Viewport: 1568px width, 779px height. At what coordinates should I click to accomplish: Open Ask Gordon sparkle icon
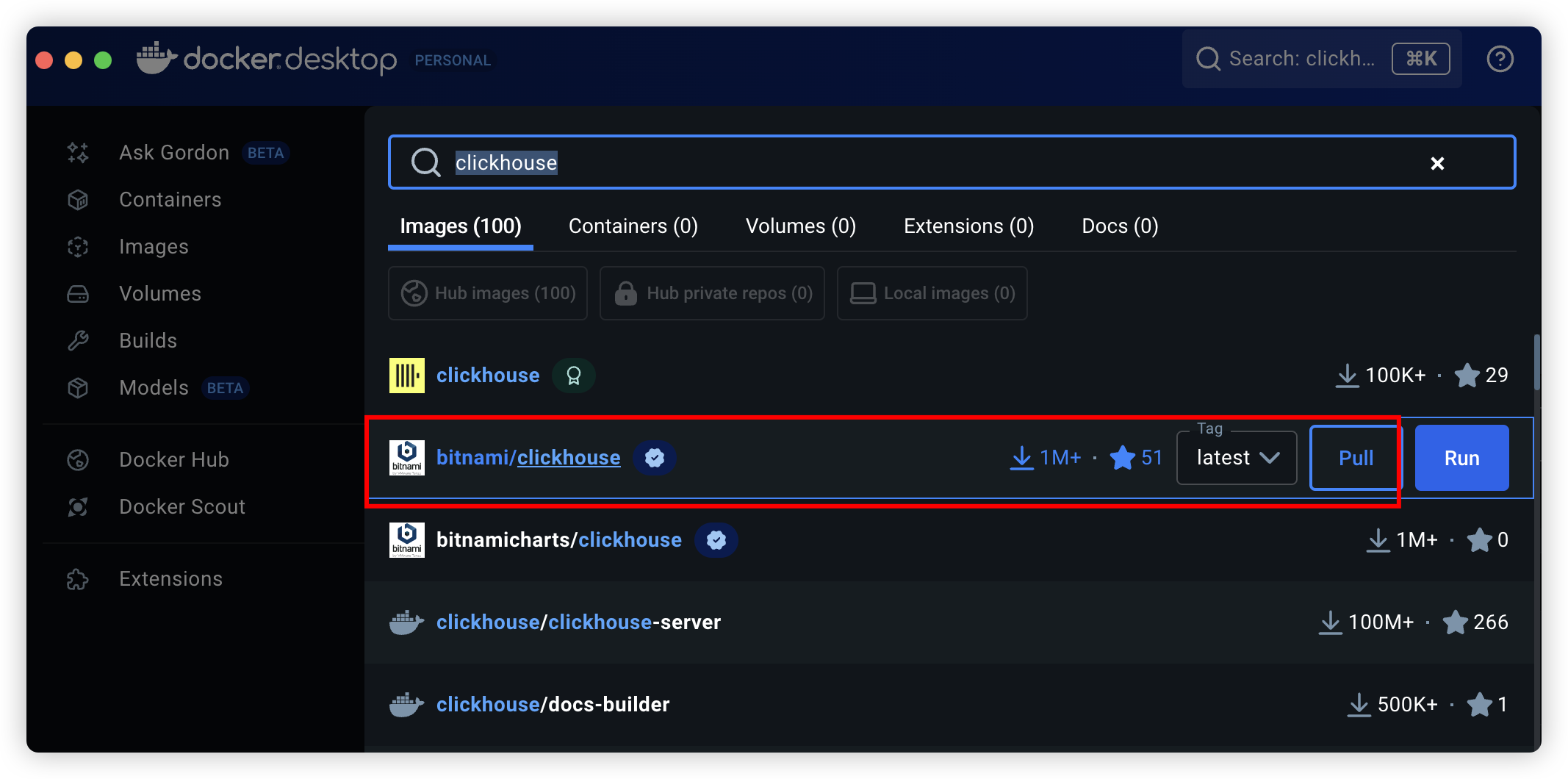pos(78,152)
